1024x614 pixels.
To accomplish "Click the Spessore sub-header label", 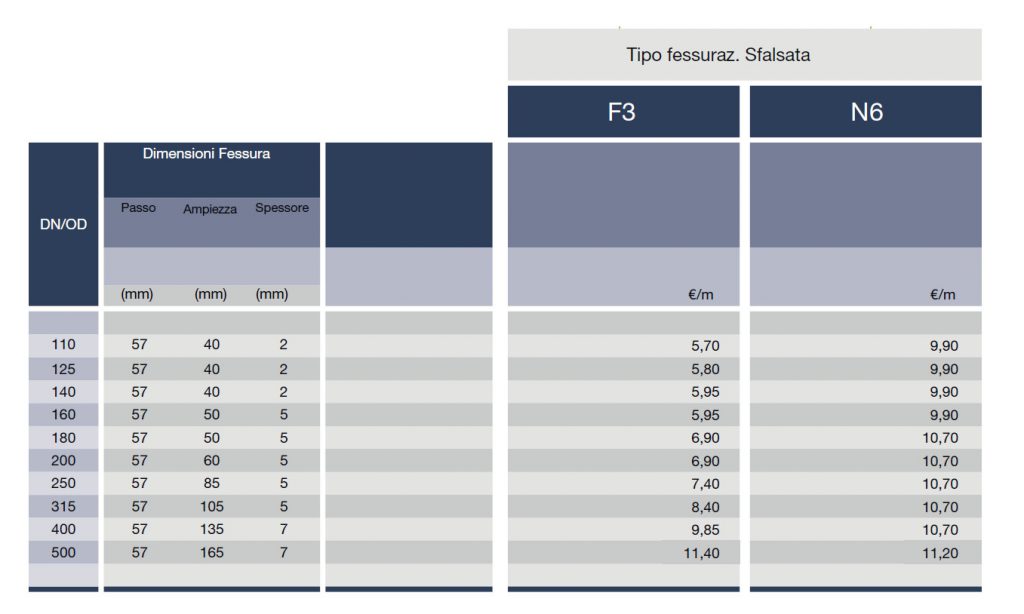I will pyautogui.click(x=282, y=208).
